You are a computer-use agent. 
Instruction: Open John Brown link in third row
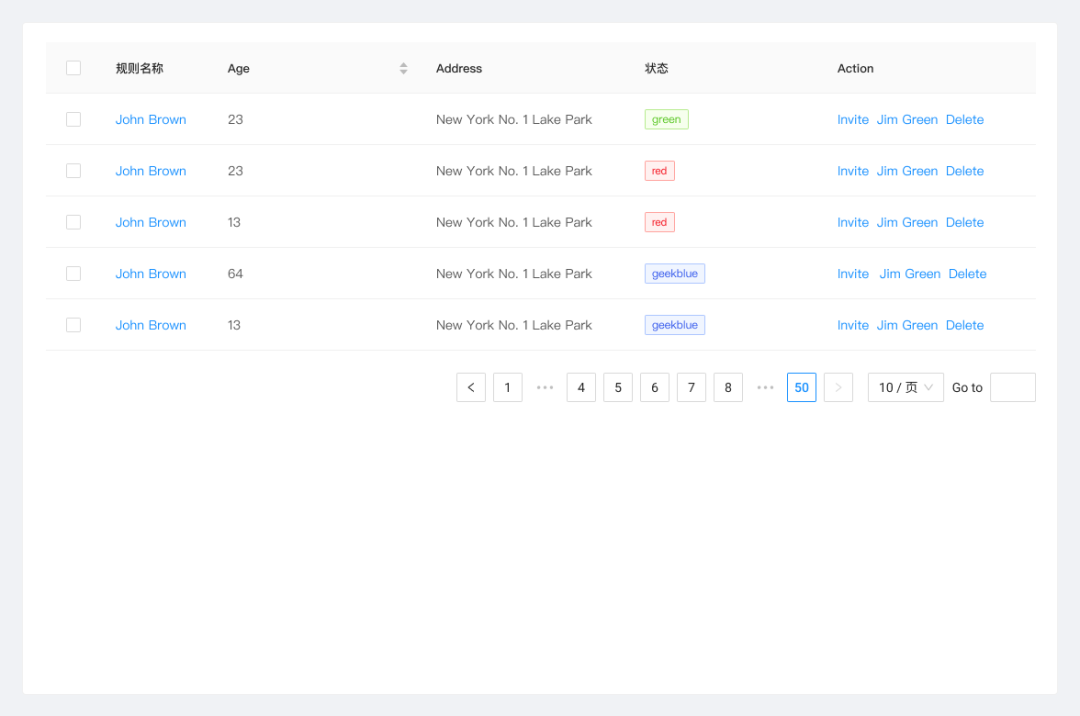point(150,222)
